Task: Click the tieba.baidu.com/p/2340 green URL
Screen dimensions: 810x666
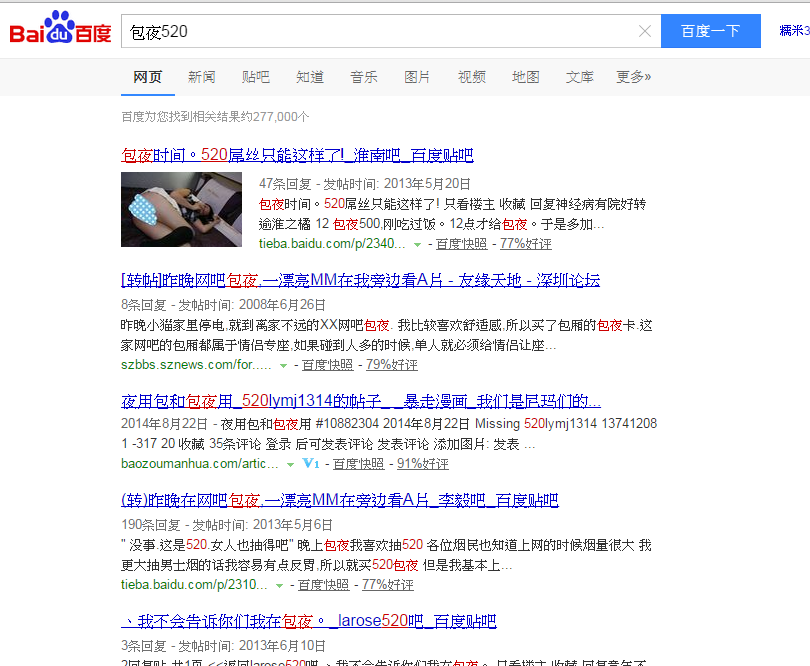Action: 332,244
